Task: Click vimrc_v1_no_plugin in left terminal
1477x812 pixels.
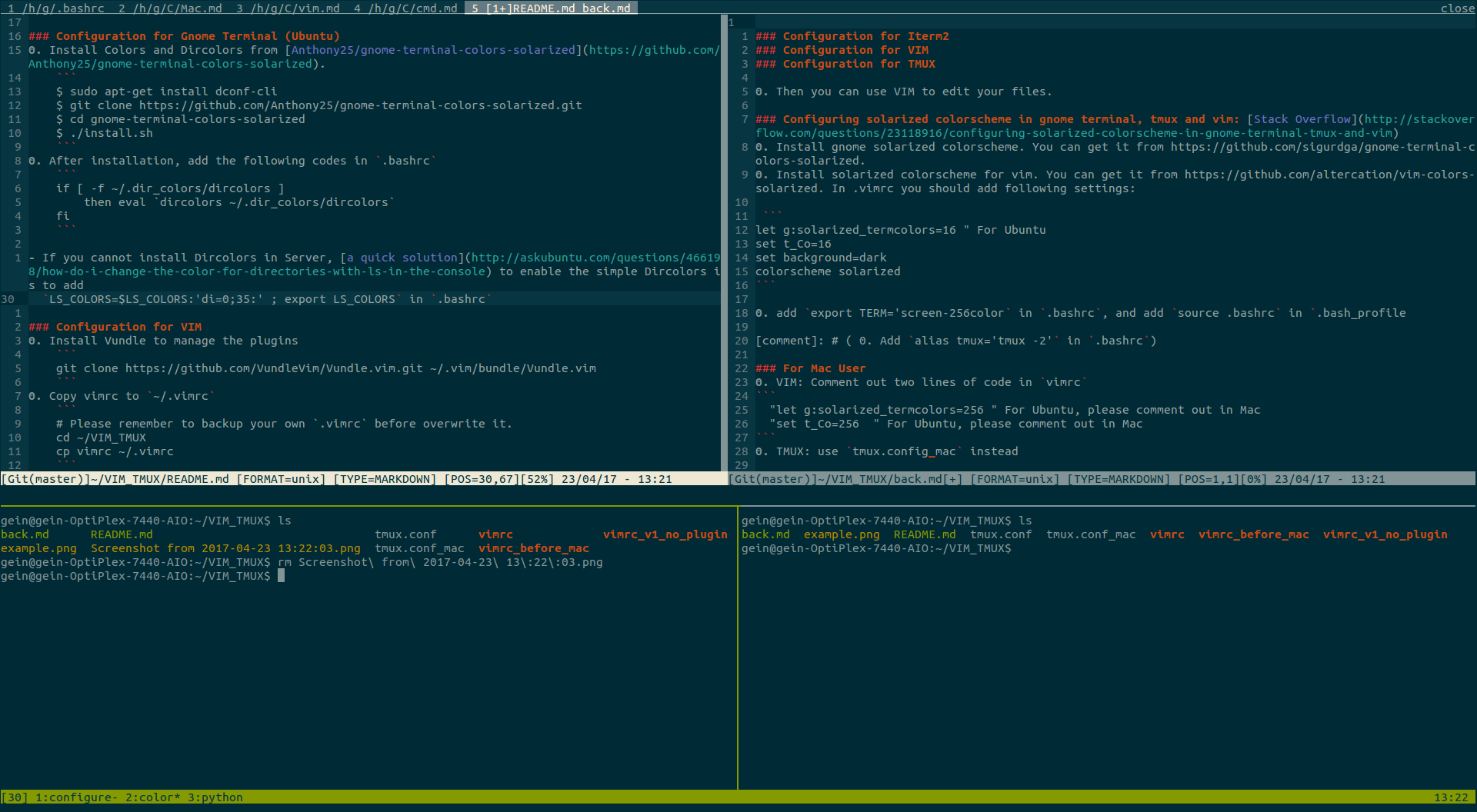Action: pos(665,534)
